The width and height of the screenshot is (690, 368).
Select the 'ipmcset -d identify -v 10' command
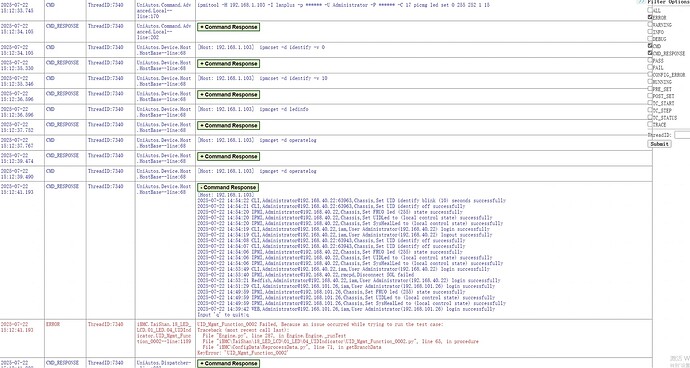point(293,78)
